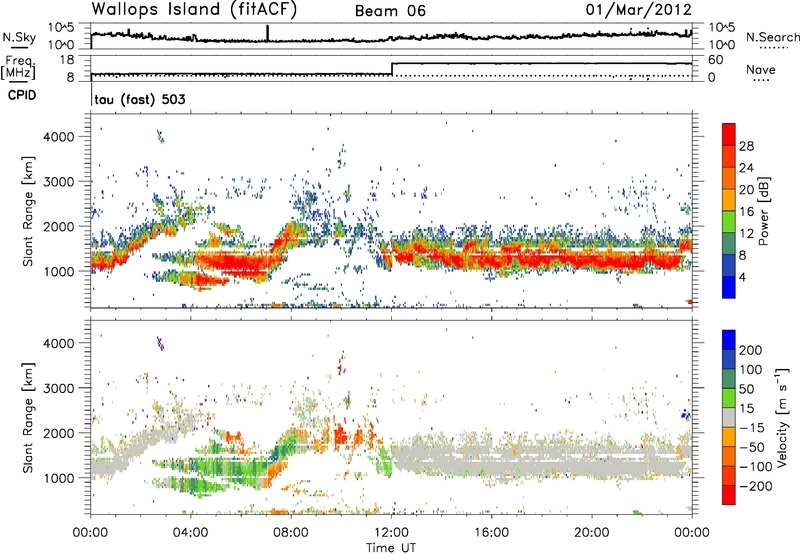Click the 'N.Sky' legend label
Image resolution: width=800 pixels, height=554 pixels.
tap(19, 37)
